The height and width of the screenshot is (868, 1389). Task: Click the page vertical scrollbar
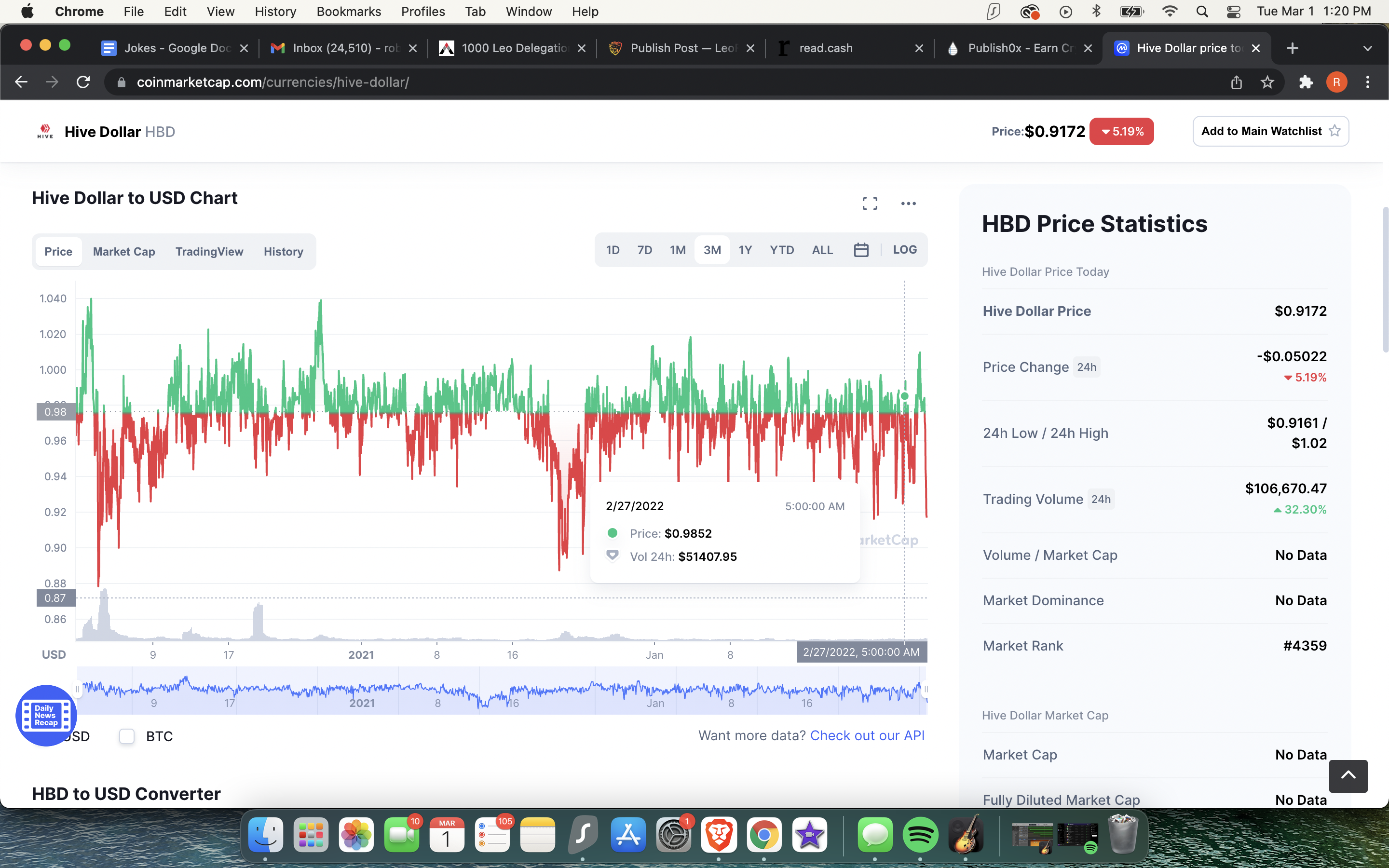coord(1385,279)
